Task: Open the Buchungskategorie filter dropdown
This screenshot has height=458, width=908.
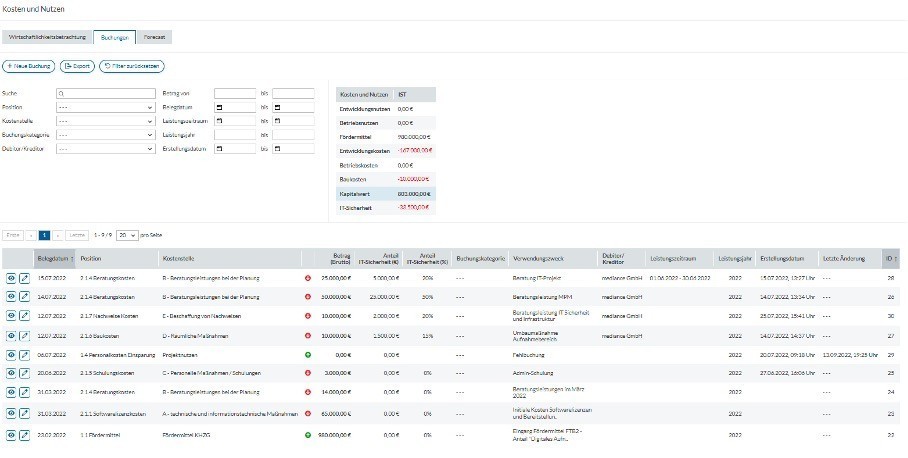Action: coord(106,135)
